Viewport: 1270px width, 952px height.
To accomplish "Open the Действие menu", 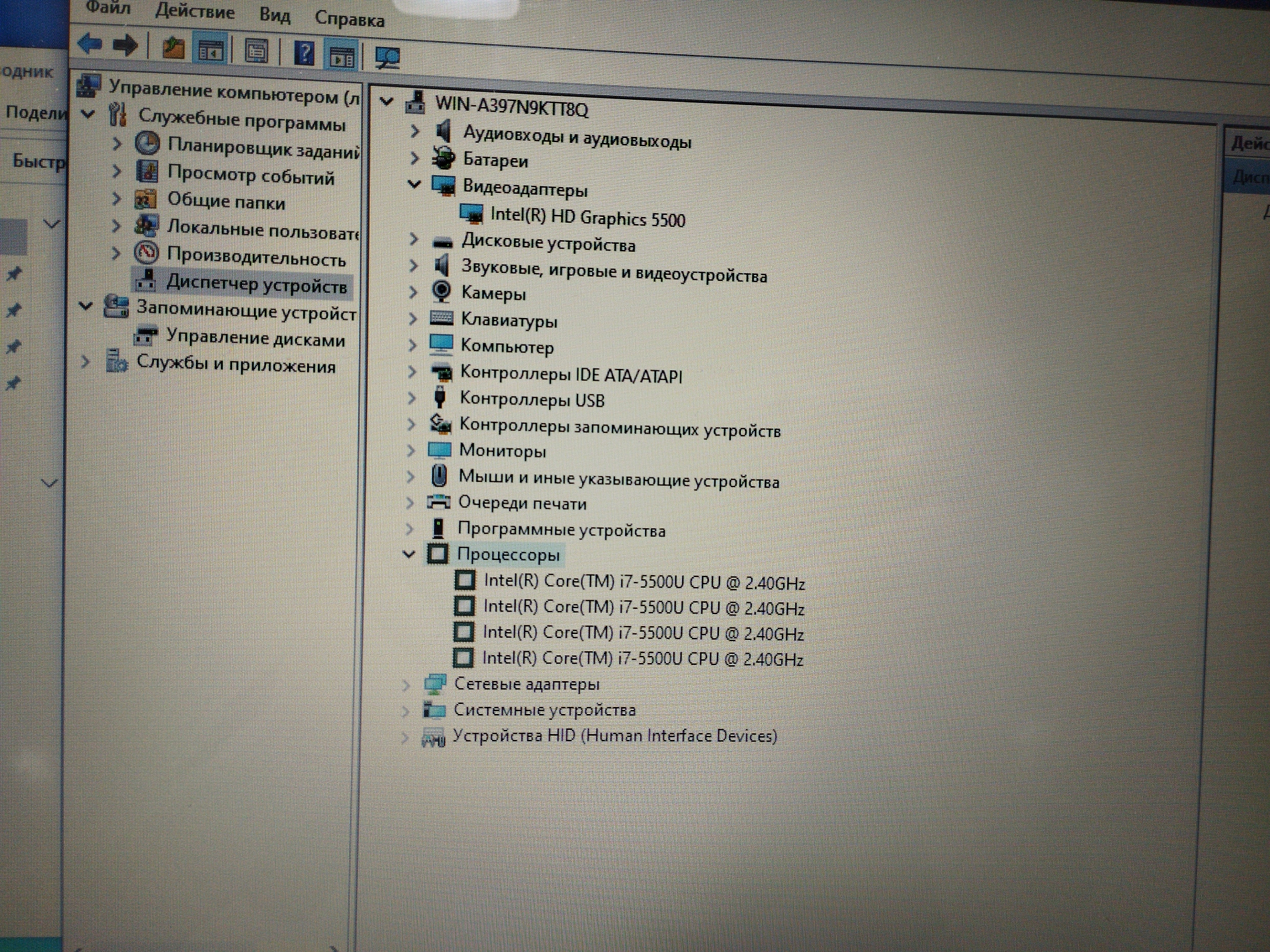I will coord(194,11).
